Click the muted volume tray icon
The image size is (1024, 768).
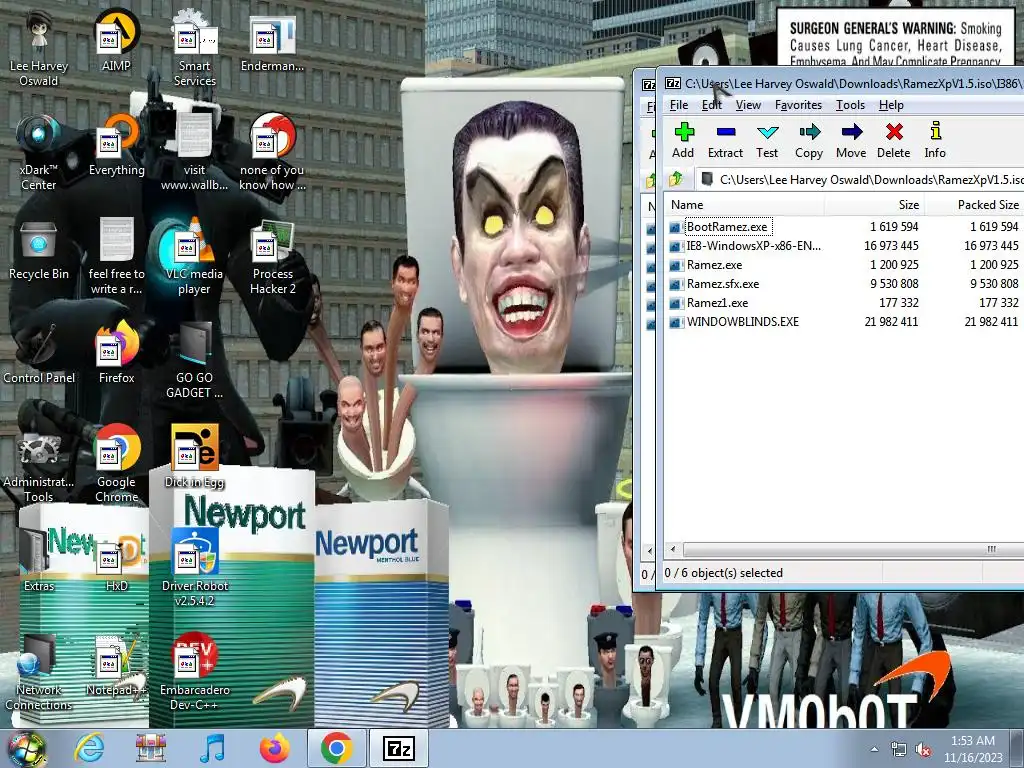[923, 750]
